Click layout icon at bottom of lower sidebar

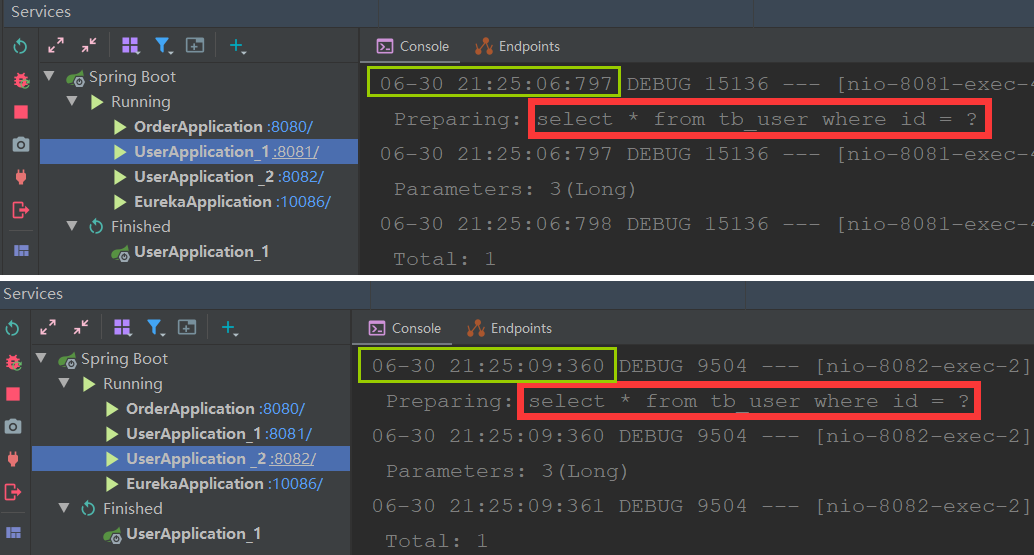13,533
